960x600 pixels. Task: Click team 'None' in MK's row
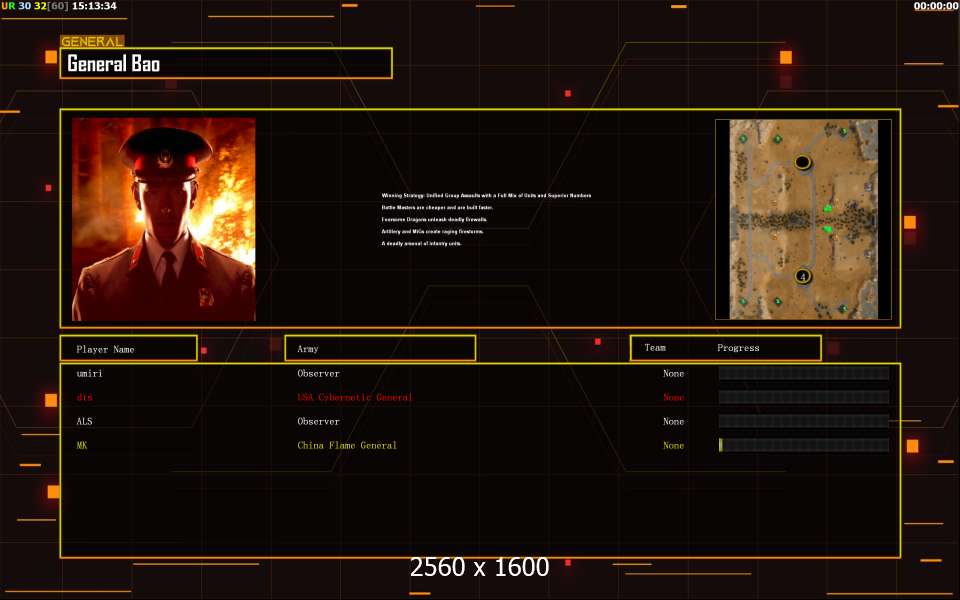tap(673, 445)
